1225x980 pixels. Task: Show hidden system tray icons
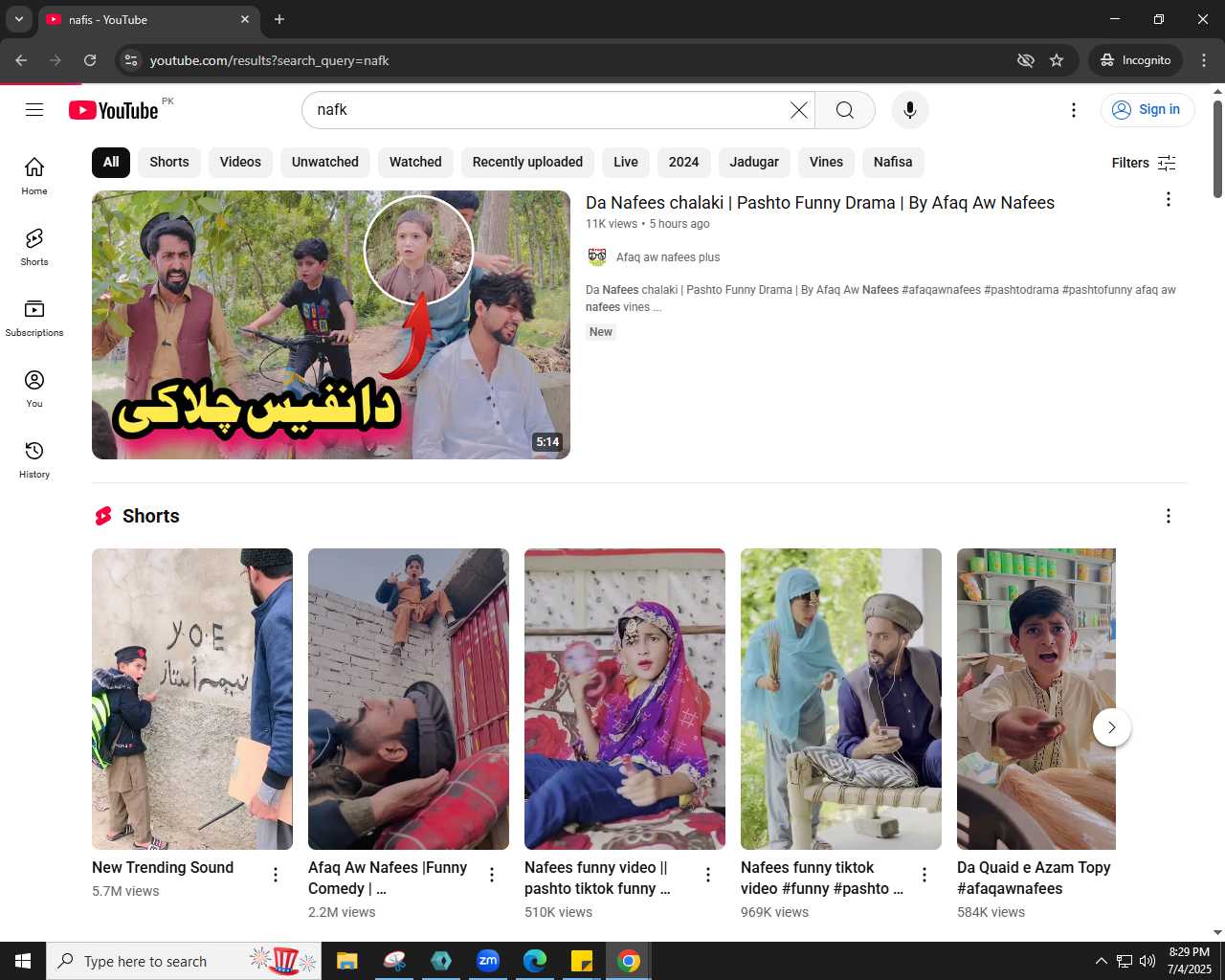[1101, 961]
